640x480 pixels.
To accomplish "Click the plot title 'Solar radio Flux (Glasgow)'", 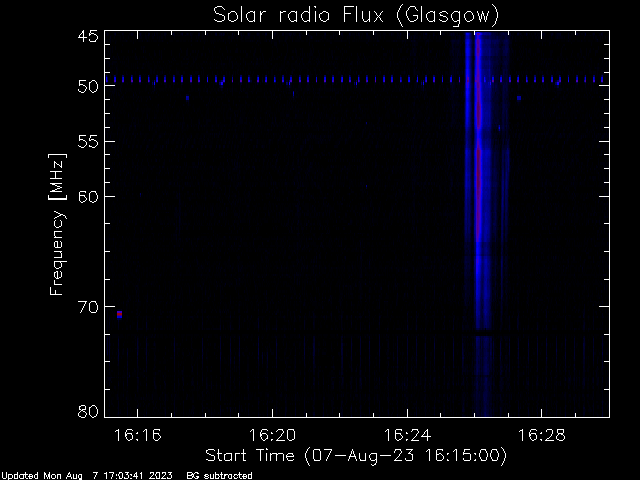I will 356,16.
